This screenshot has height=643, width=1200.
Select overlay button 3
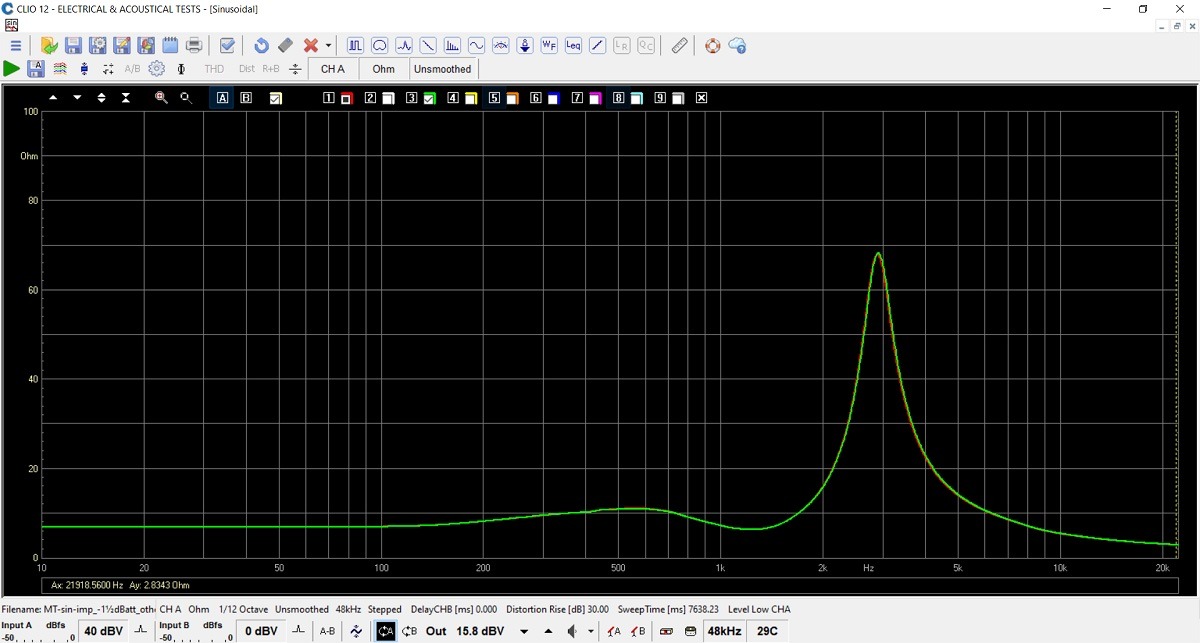pyautogui.click(x=411, y=98)
